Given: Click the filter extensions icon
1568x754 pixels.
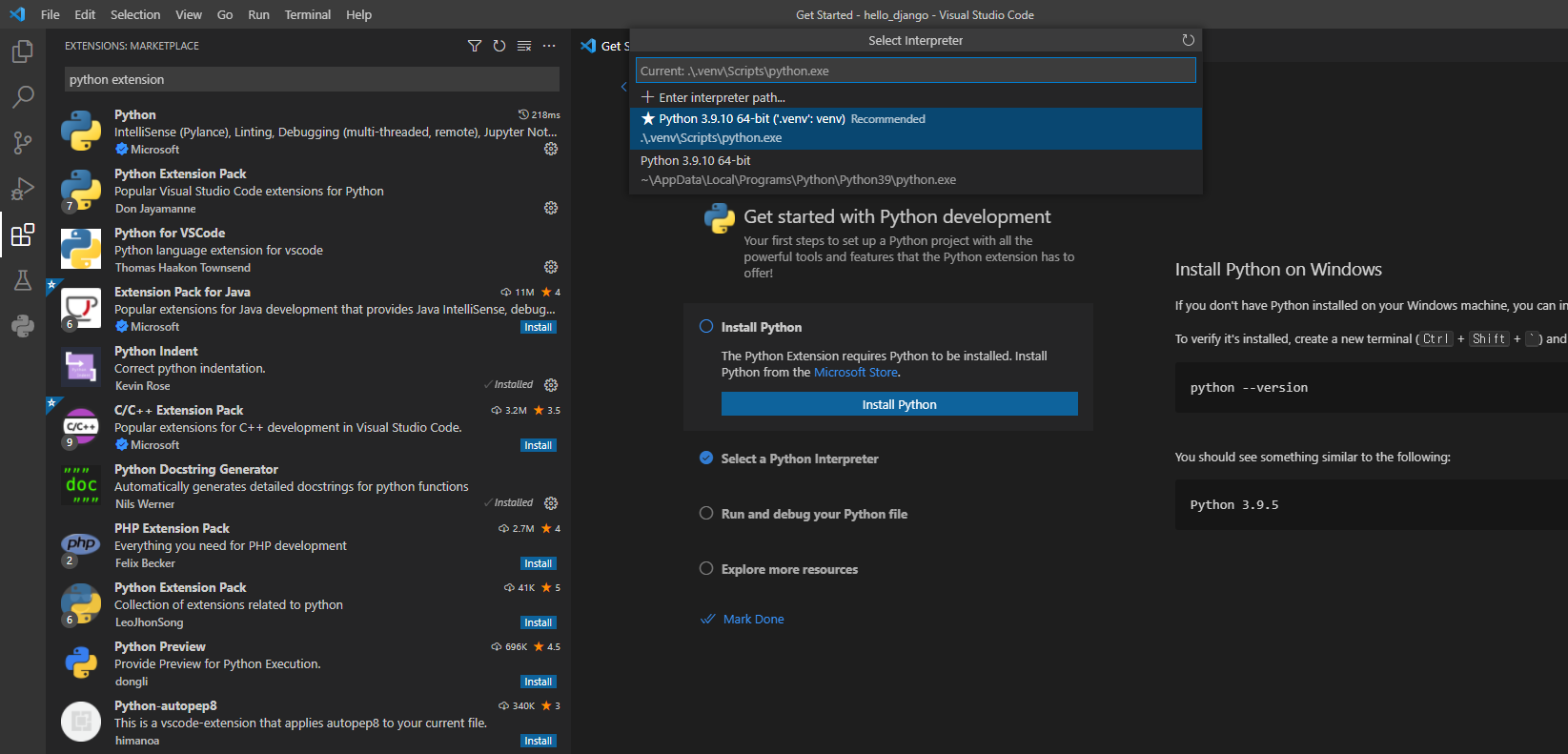Looking at the screenshot, I should click(475, 46).
